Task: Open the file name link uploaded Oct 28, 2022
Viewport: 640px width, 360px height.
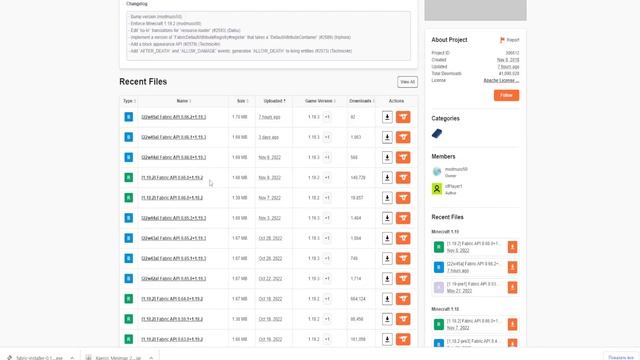Action: [173, 238]
